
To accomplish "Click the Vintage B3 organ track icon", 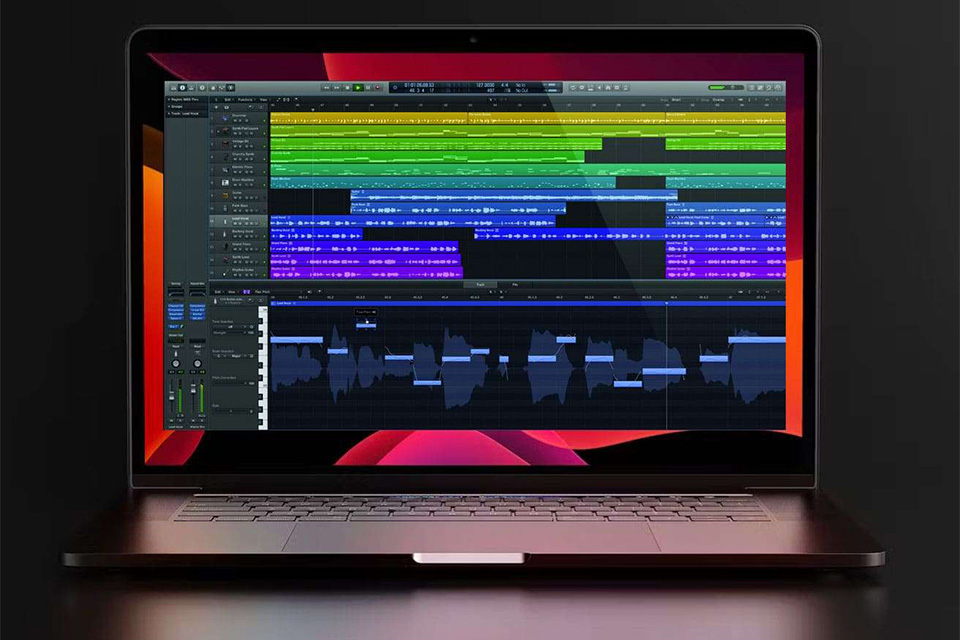I will click(225, 143).
